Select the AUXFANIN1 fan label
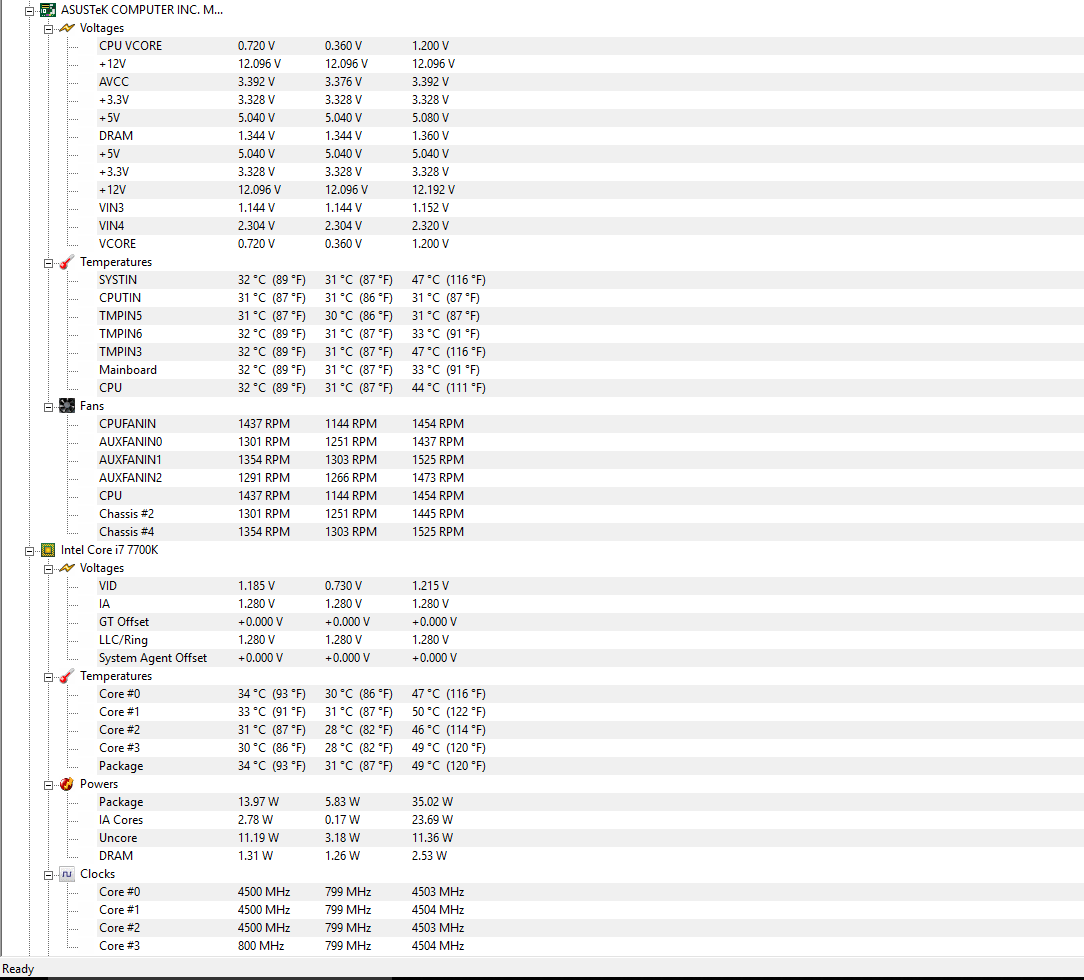This screenshot has height=980, width=1084. [130, 460]
